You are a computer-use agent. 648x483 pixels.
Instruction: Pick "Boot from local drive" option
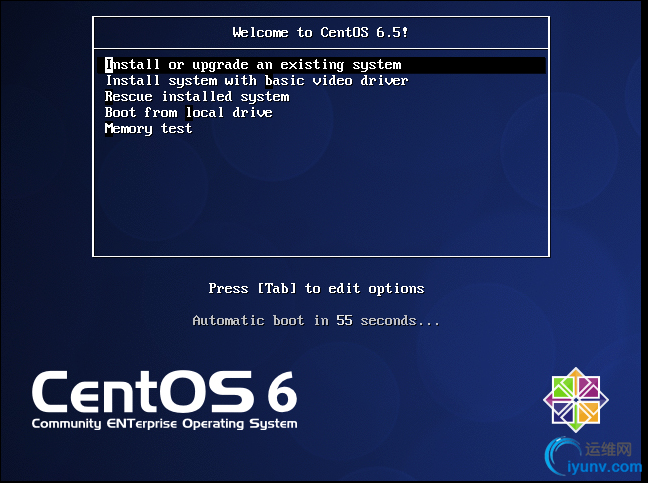(x=188, y=112)
